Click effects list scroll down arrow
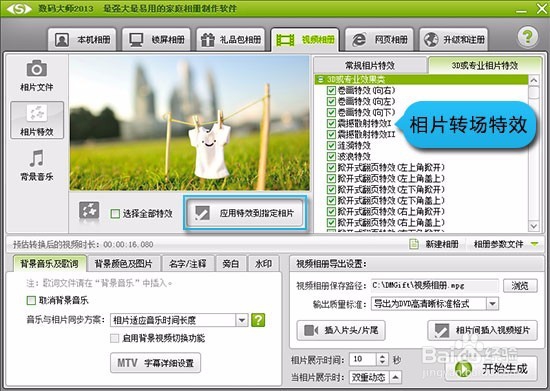The image size is (550, 391). [534, 226]
